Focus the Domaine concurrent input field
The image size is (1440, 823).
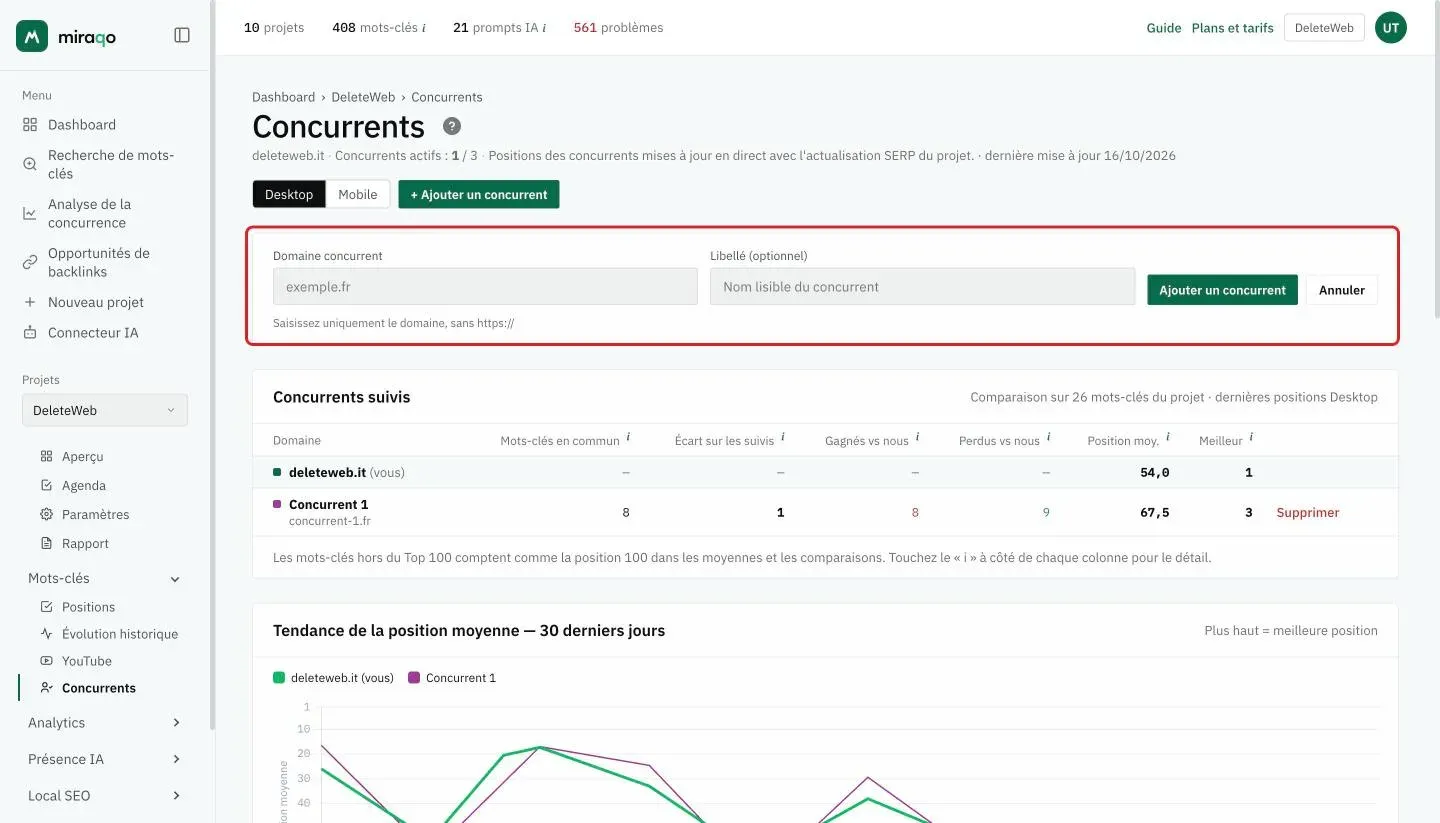[x=485, y=286]
